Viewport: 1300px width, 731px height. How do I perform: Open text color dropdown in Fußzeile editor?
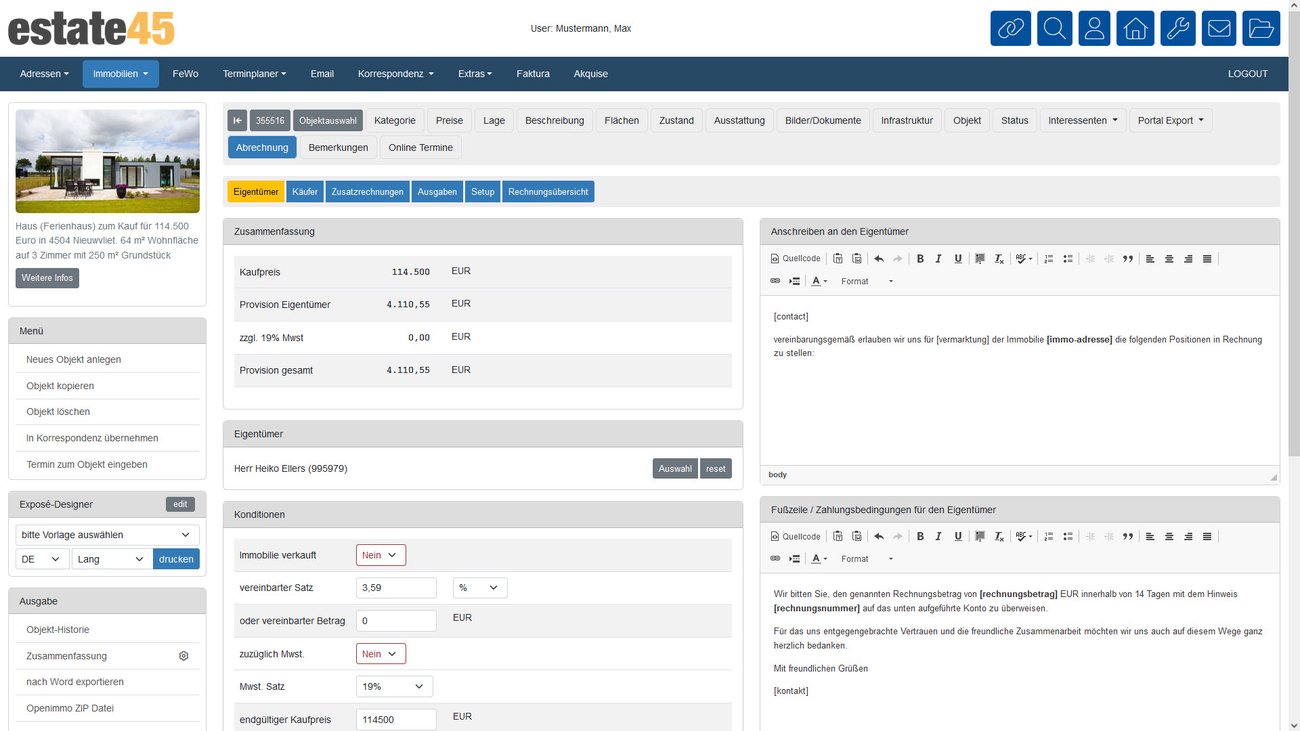coord(819,559)
